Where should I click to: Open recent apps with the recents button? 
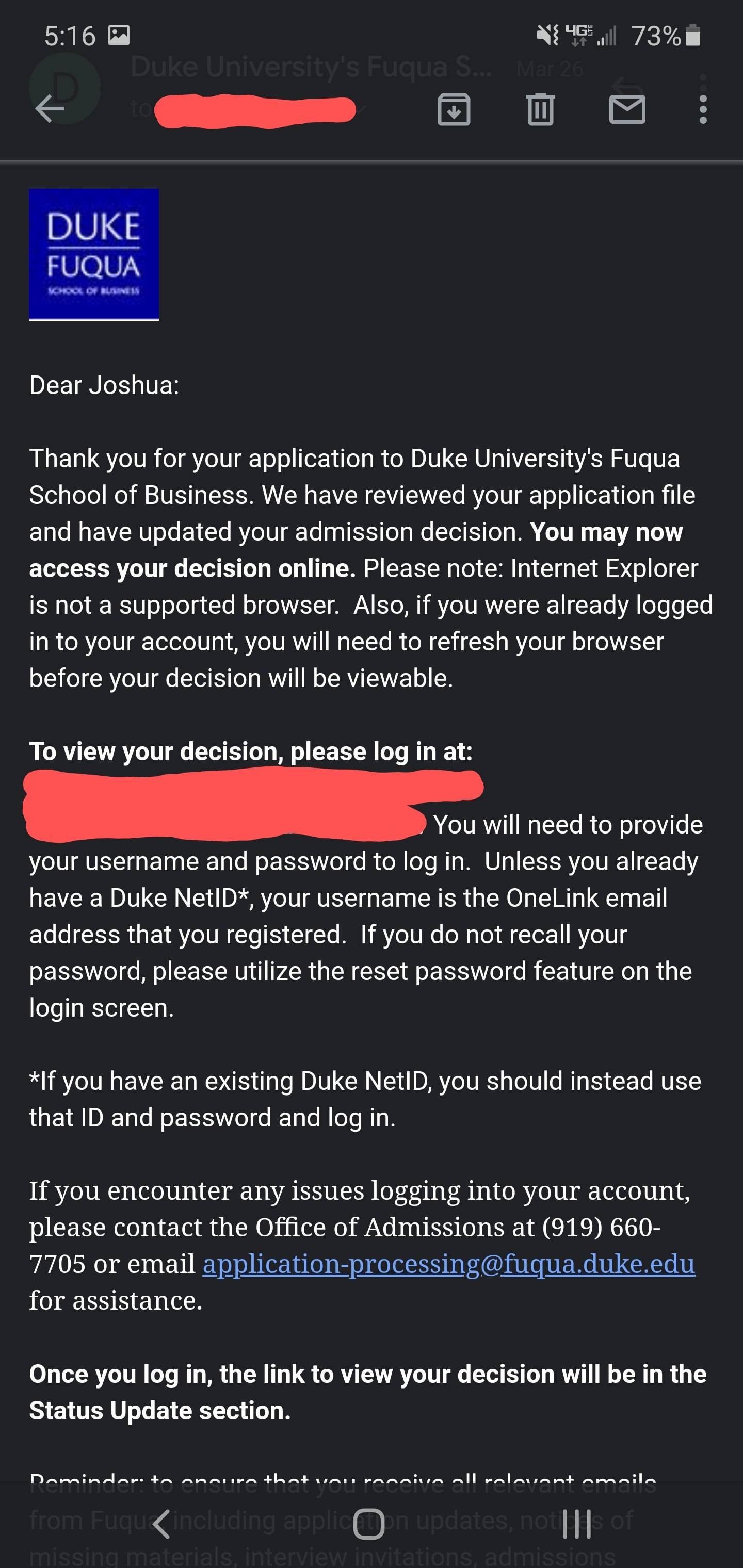(x=576, y=1524)
